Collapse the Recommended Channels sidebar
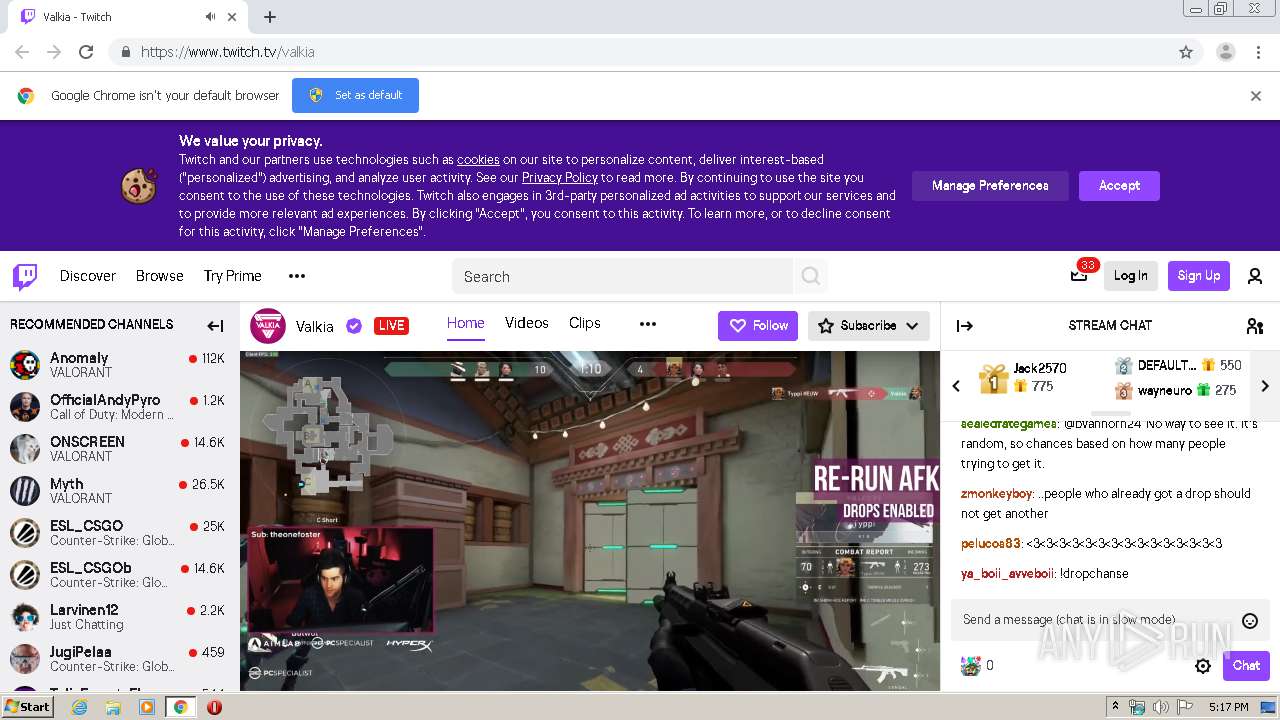 coord(215,325)
